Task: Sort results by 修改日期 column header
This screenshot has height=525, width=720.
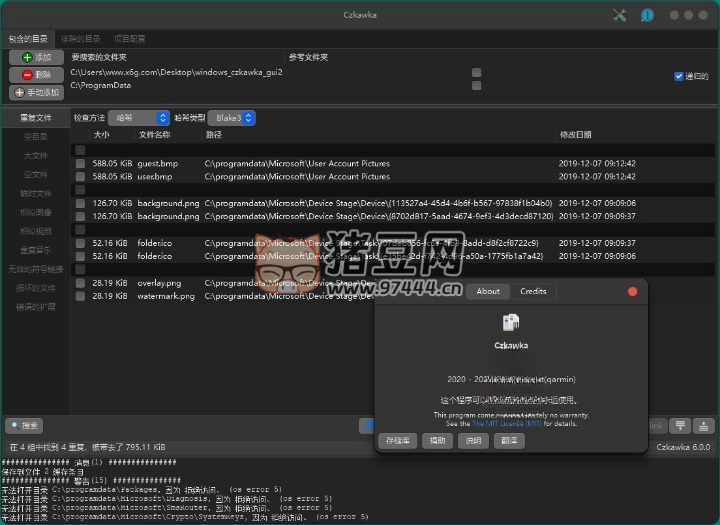Action: (575, 134)
